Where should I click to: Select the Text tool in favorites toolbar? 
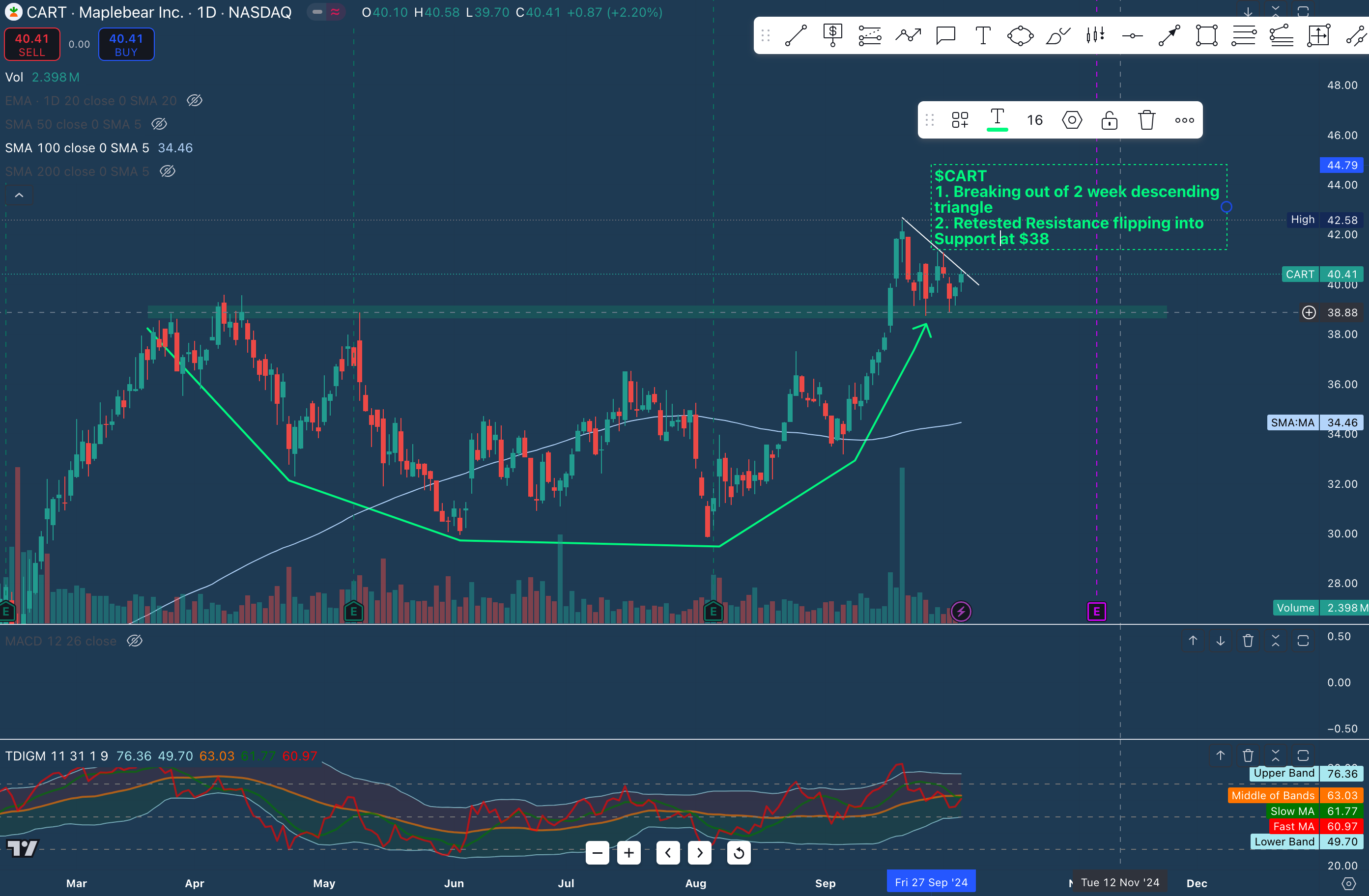click(x=983, y=36)
